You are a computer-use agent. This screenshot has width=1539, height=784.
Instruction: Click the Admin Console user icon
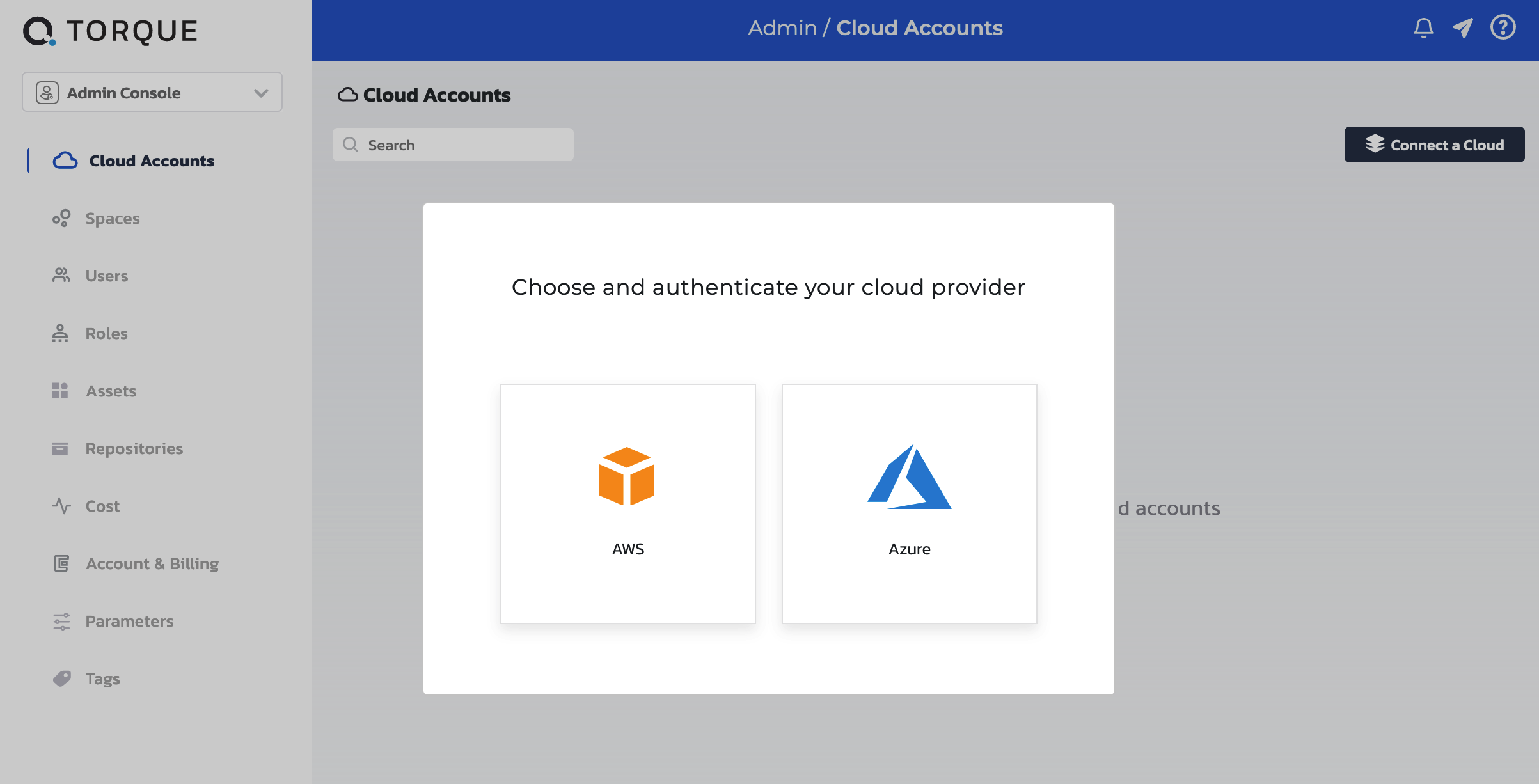47,93
